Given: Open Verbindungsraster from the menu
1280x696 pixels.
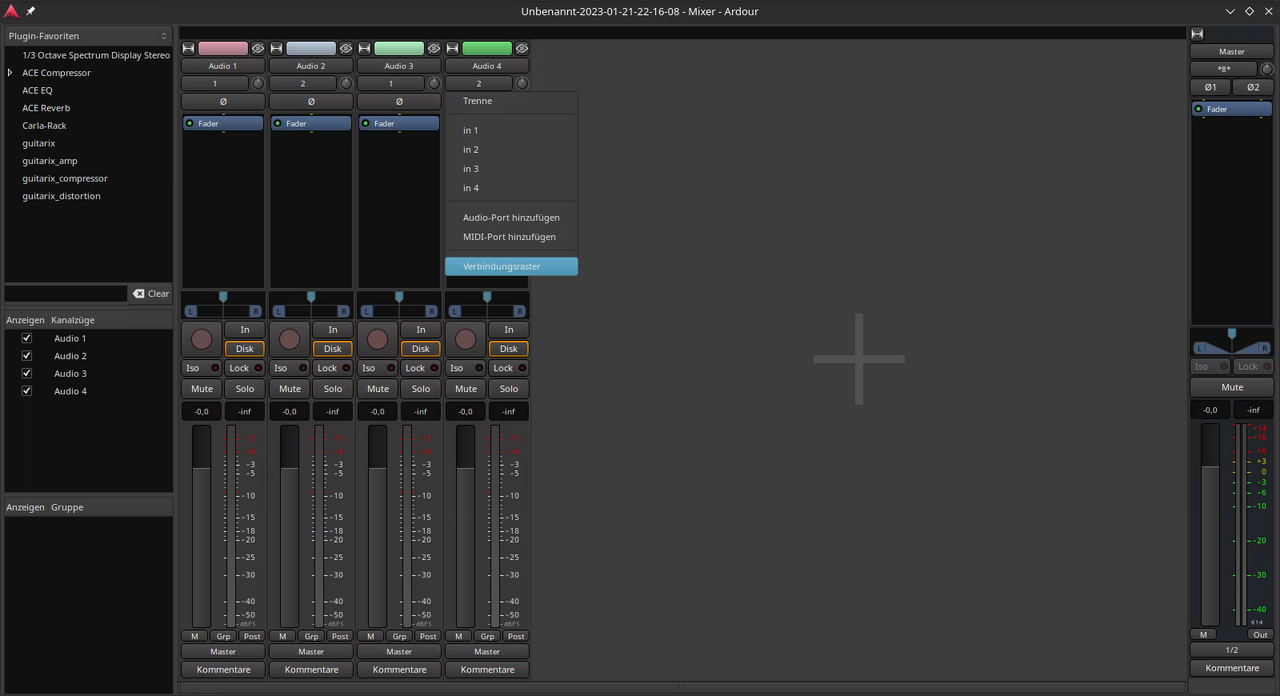Looking at the screenshot, I should pos(511,267).
